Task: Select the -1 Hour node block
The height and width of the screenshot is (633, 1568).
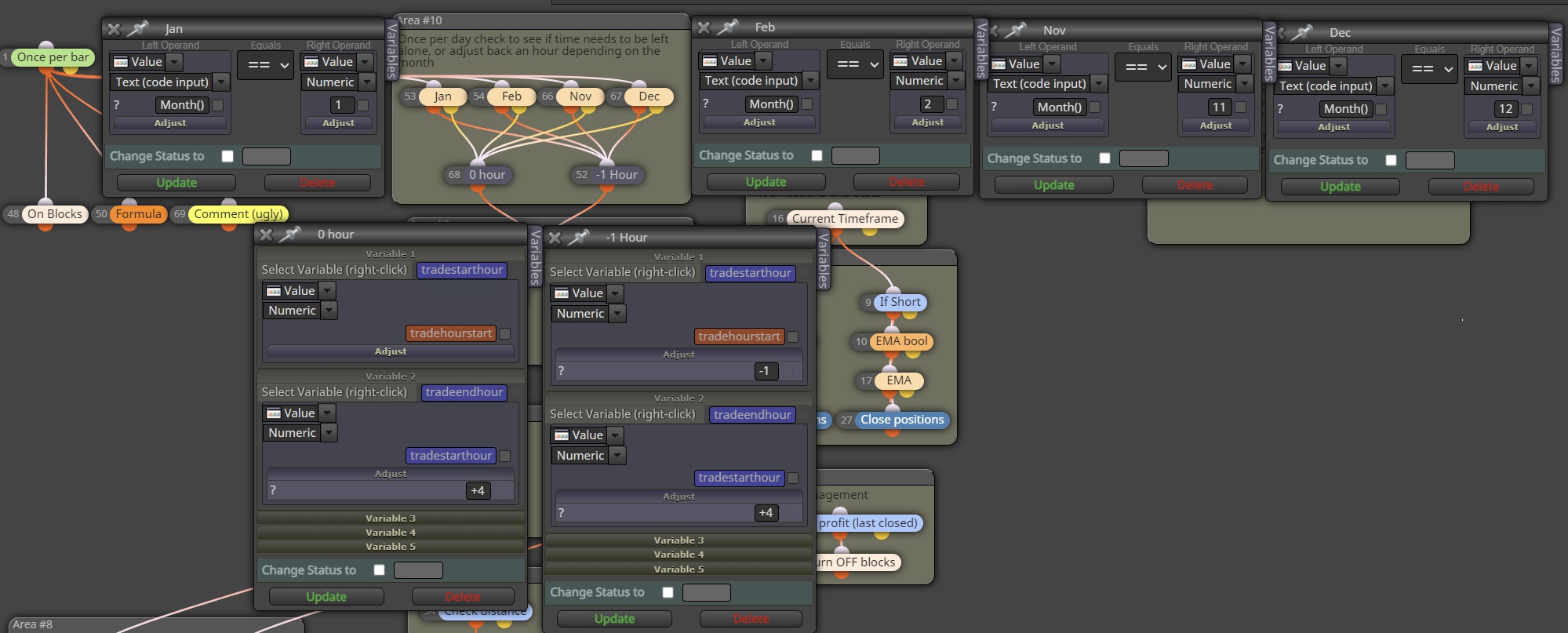Action: click(x=617, y=175)
